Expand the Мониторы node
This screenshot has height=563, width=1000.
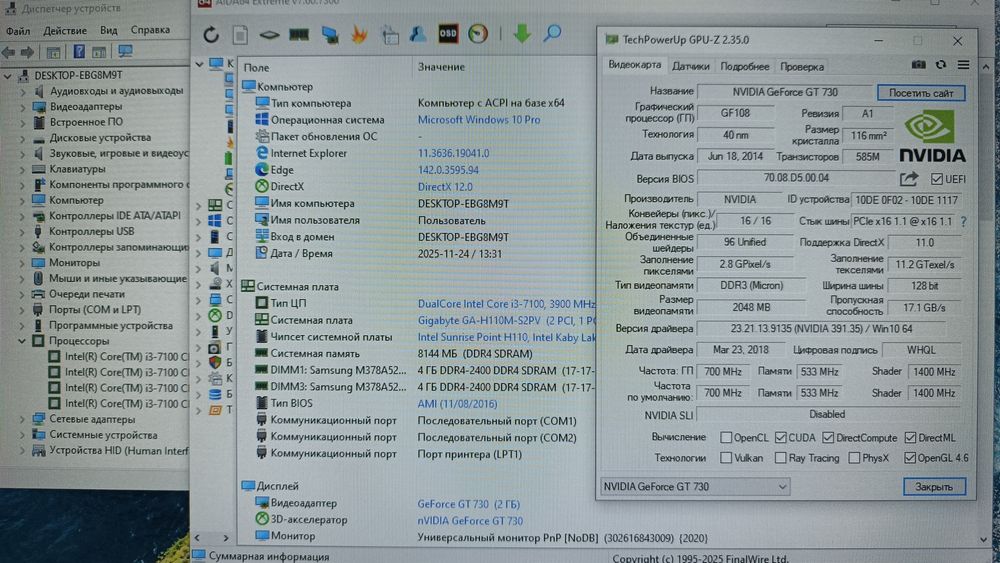point(22,263)
